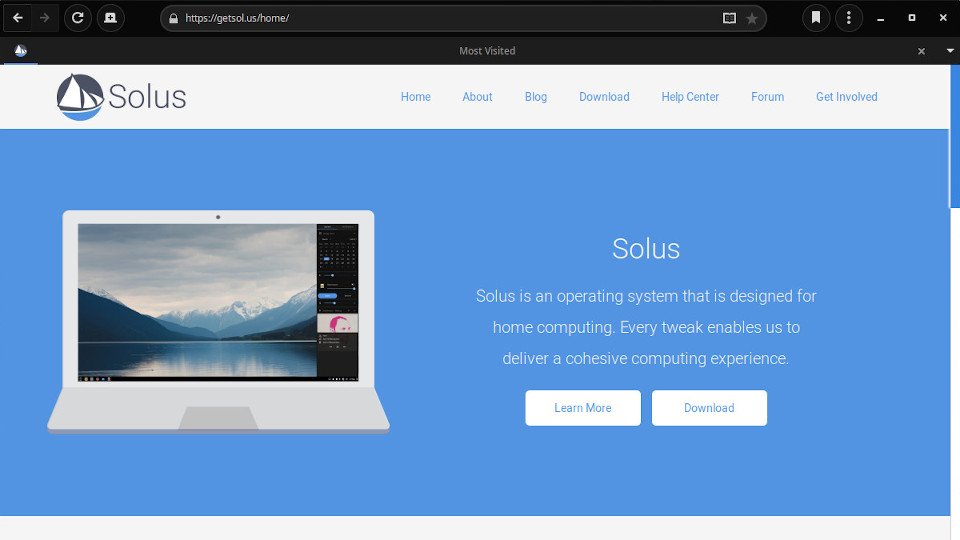The width and height of the screenshot is (960, 540).
Task: Bookmark this page with the star icon
Action: click(752, 18)
